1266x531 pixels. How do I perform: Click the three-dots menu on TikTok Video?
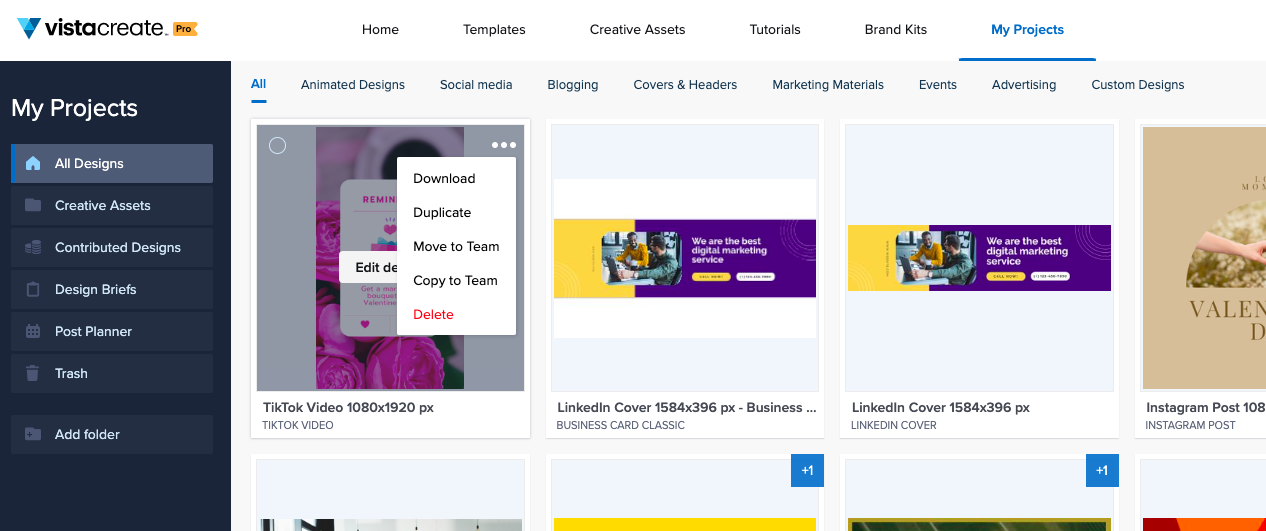point(504,145)
